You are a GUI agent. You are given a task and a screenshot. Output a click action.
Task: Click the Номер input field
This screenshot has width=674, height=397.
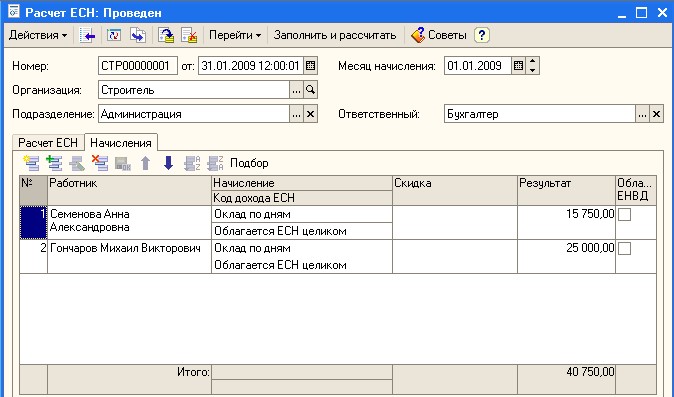(x=138, y=66)
